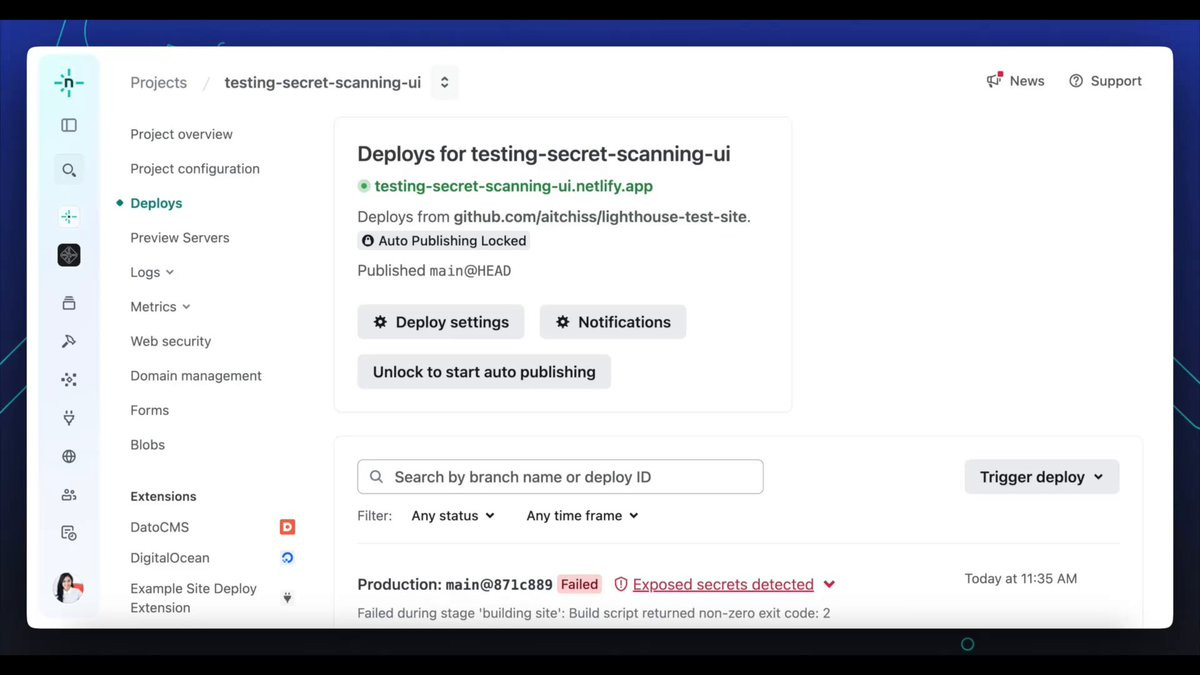
Task: Click the gear icon on Notifications
Action: [563, 322]
